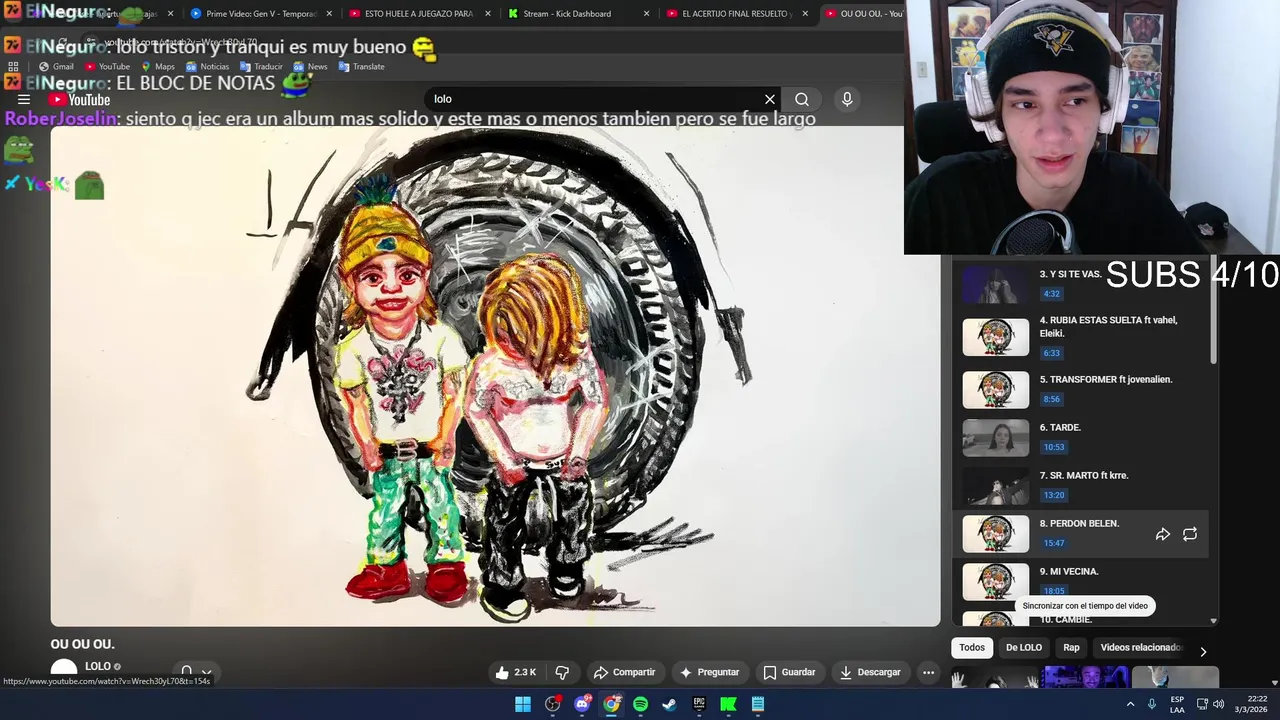Loop the '8. PERDON BELEN.' chapter via repeat icon
Viewport: 1280px width, 720px height.
[1190, 534]
